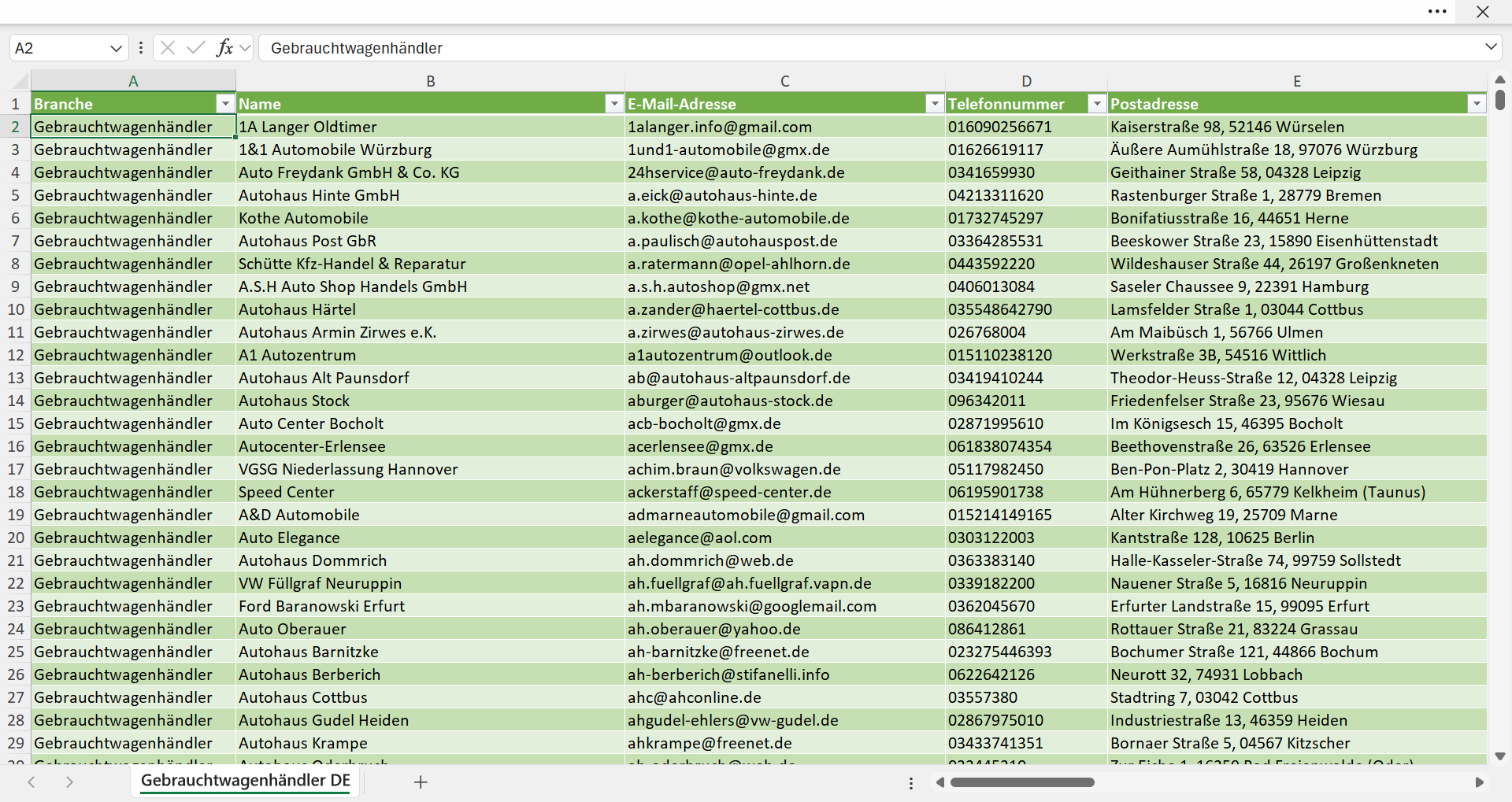Image resolution: width=1512 pixels, height=802 pixels.
Task: Select email ah.mbaranowski@googlemail.com
Action: click(785, 606)
